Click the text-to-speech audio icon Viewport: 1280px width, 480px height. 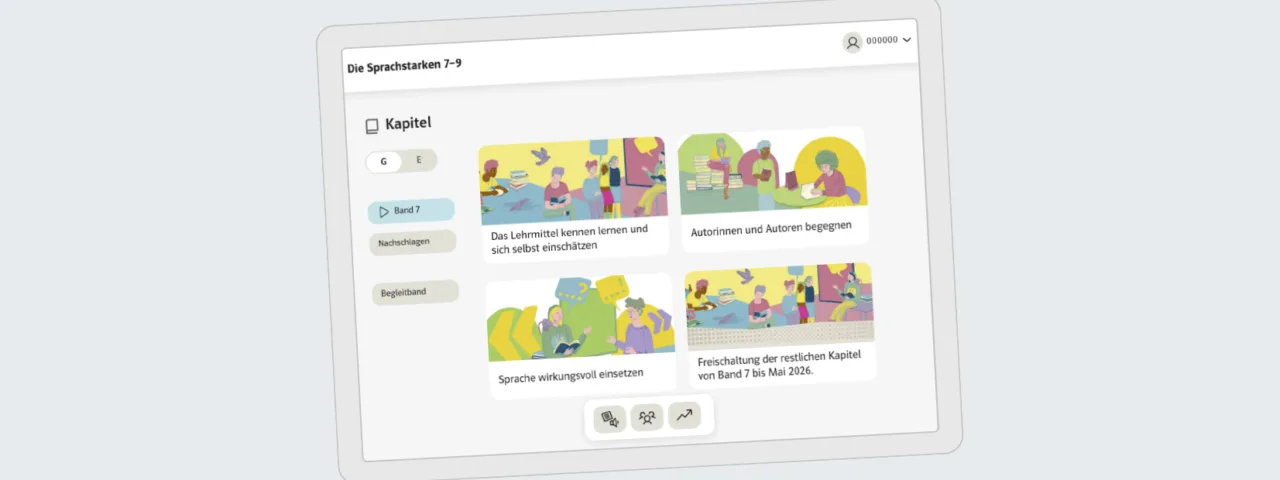click(609, 420)
